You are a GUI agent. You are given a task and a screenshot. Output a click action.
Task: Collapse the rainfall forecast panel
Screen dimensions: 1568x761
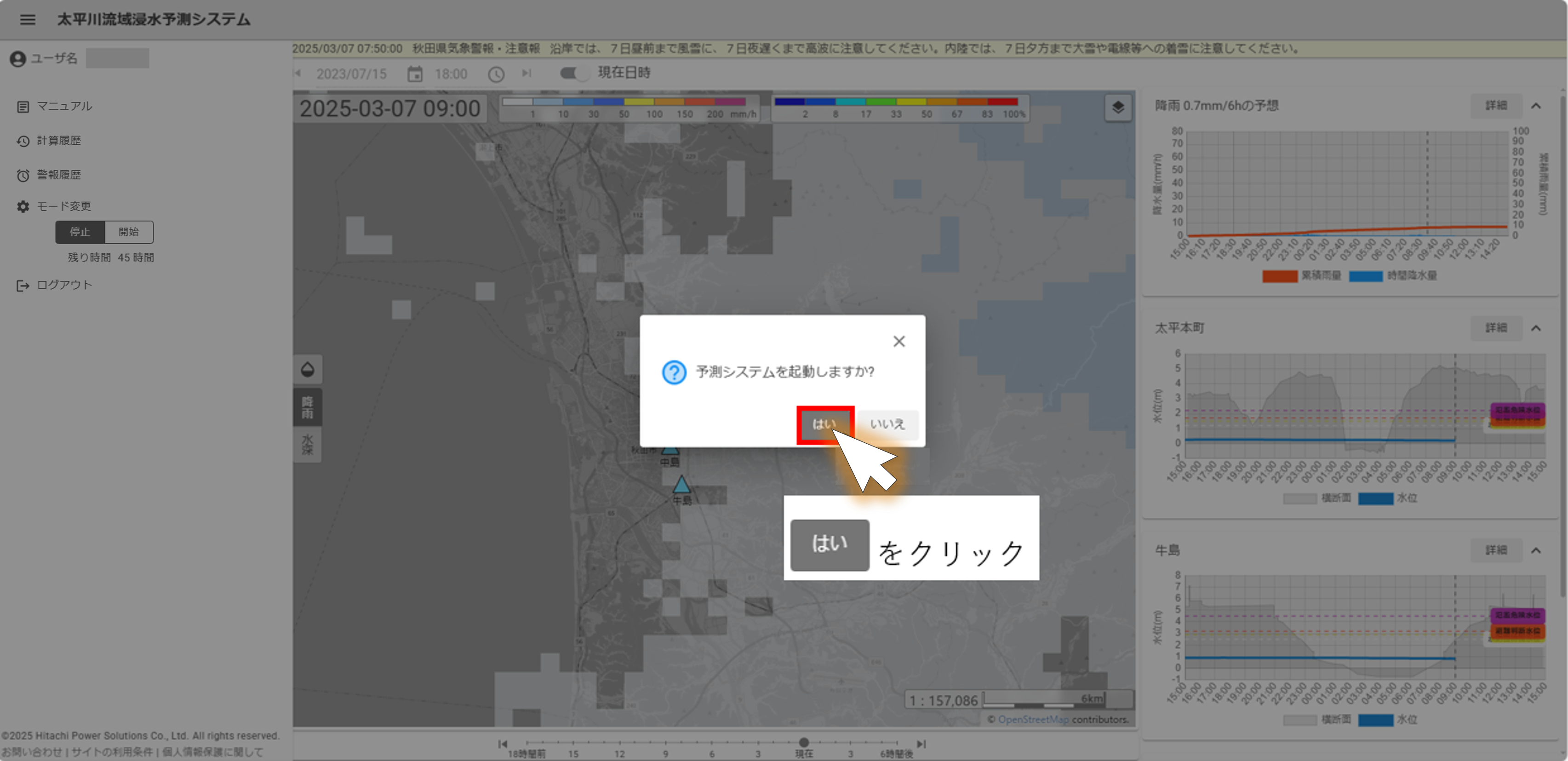point(1536,106)
